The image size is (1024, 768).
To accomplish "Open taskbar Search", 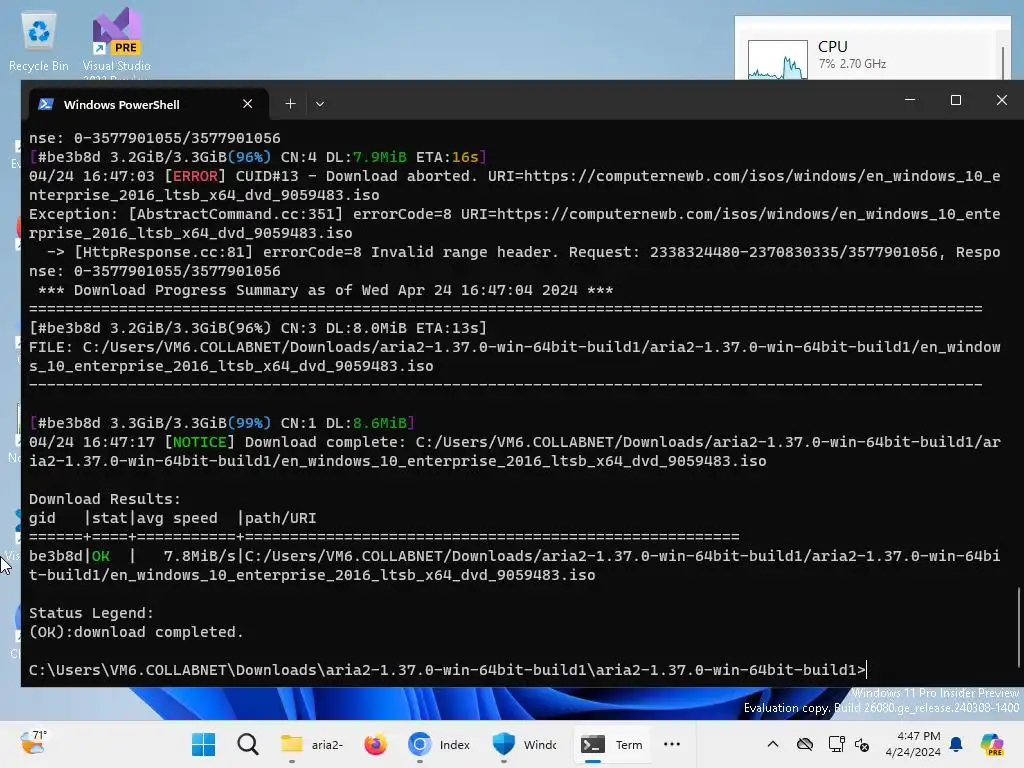I will pyautogui.click(x=248, y=744).
